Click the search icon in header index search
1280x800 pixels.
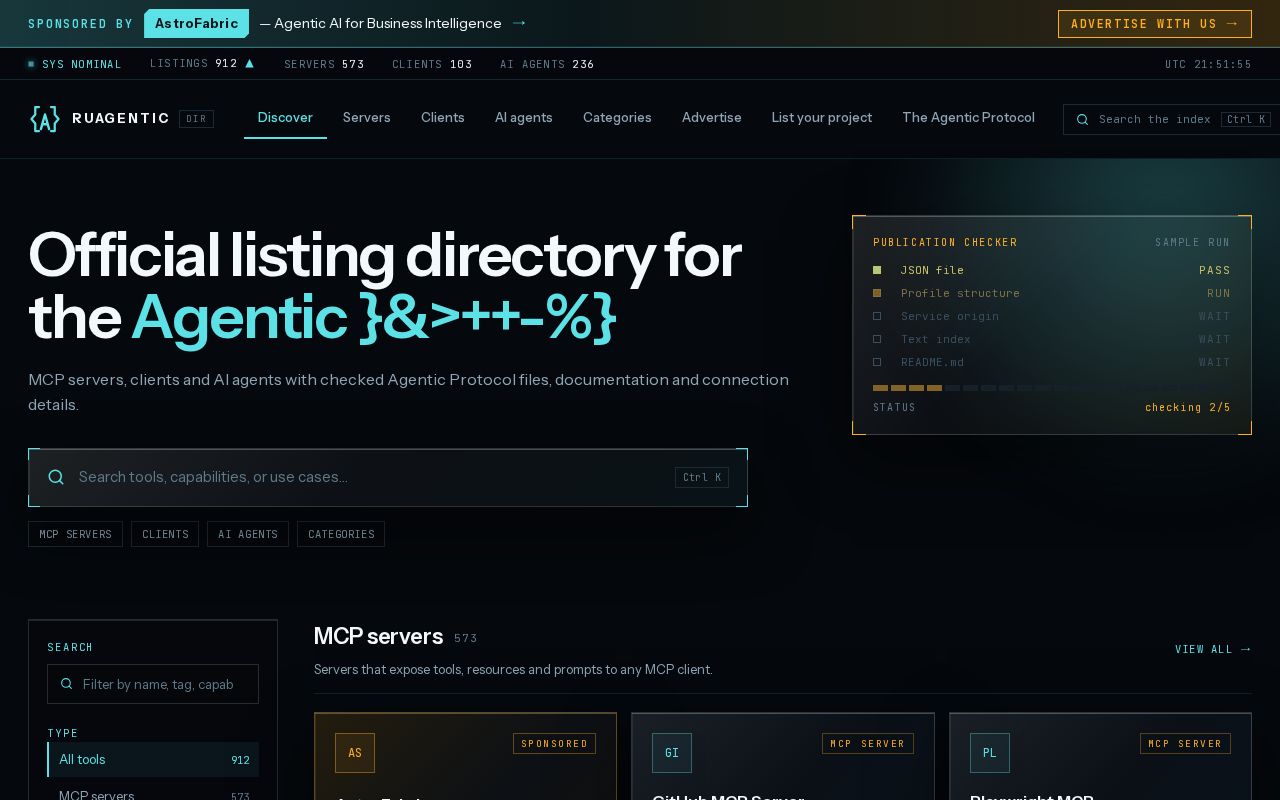pyautogui.click(x=1082, y=119)
